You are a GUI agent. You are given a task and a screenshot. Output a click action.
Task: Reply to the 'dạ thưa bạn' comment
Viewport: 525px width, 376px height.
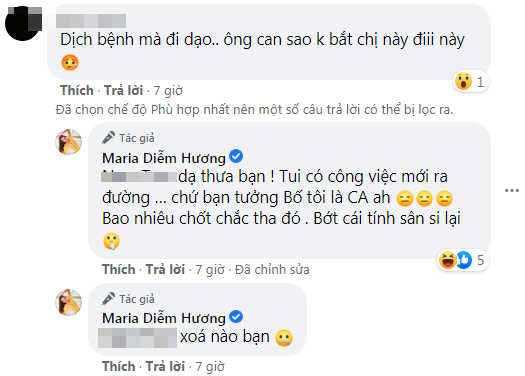(x=165, y=270)
